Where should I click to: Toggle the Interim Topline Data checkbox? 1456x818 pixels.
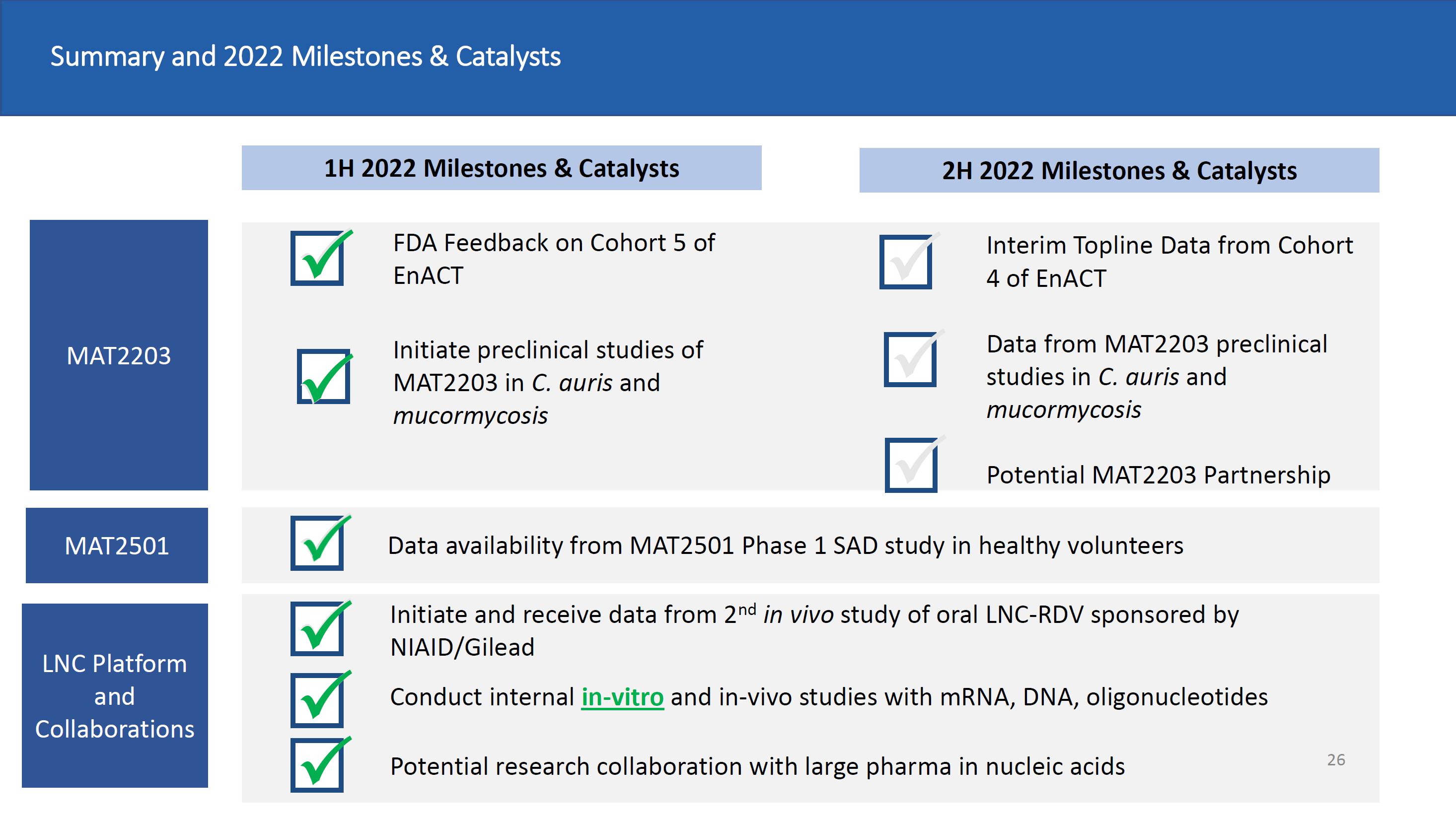coord(905,262)
